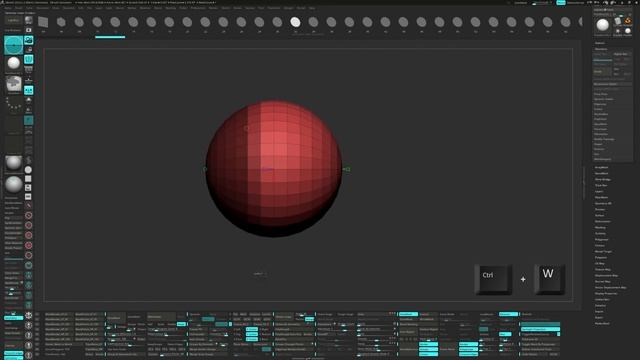Click the small star icon in tool panel
Screen dimensions: 640x360
(618, 31)
